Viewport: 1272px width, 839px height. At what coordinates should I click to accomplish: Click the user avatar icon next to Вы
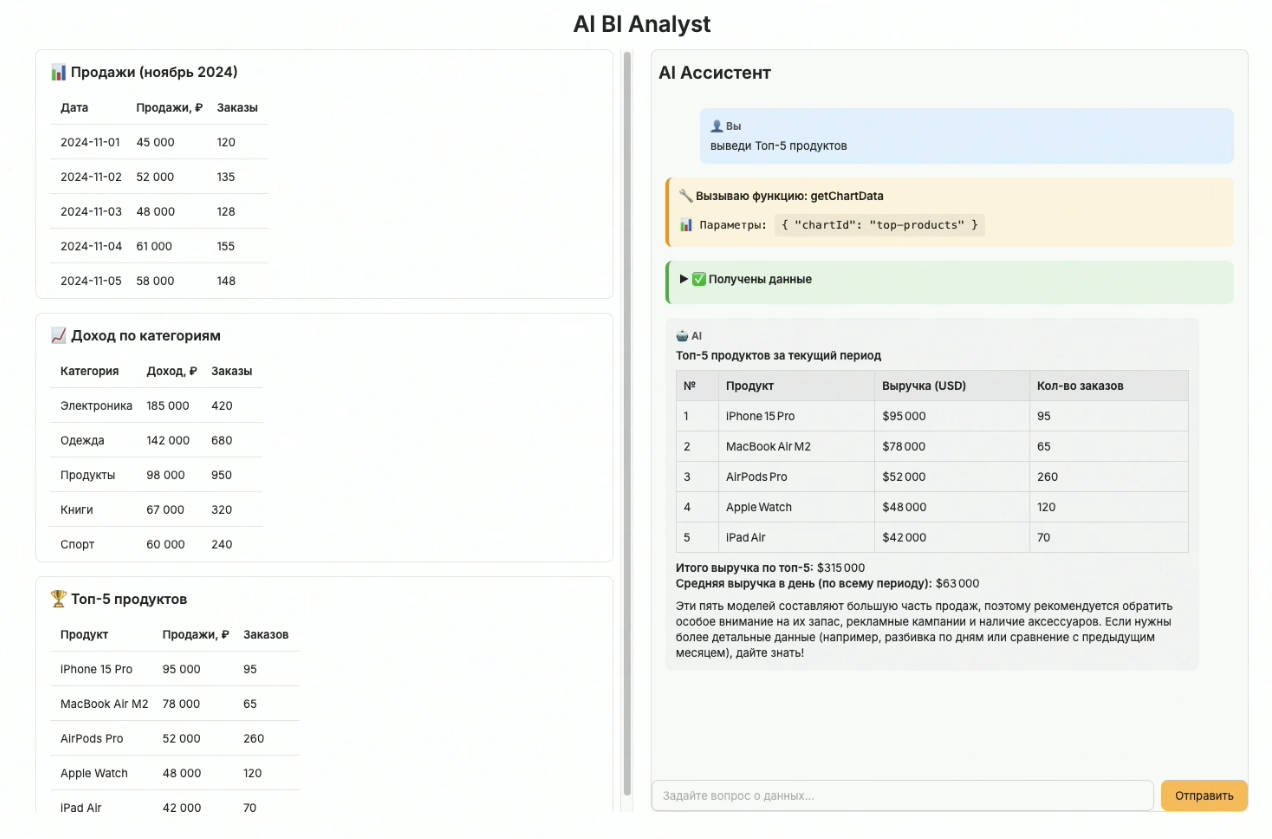[x=716, y=127]
